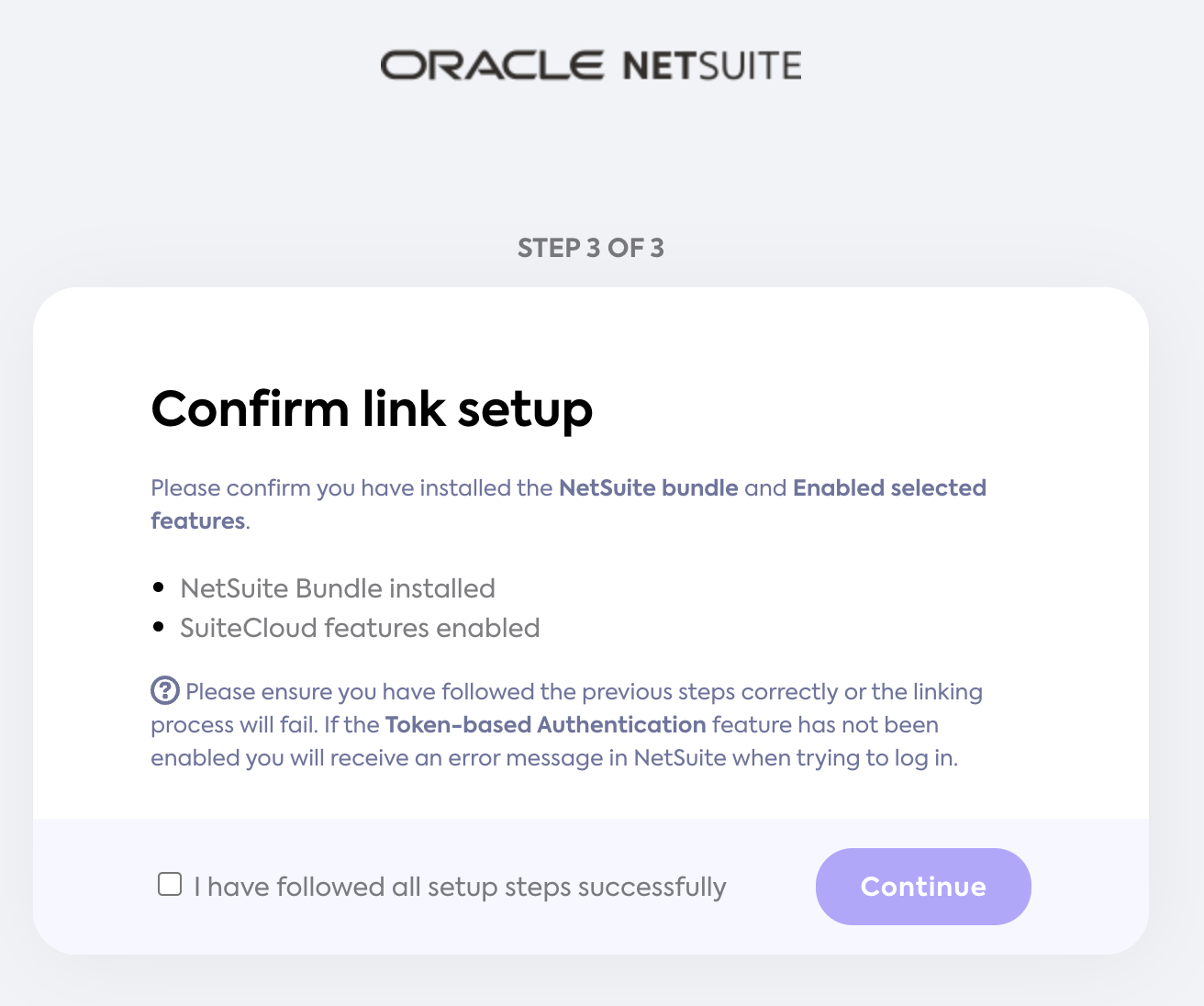
Task: Click the 'STEP 3 OF 3' progress label
Action: [592, 247]
